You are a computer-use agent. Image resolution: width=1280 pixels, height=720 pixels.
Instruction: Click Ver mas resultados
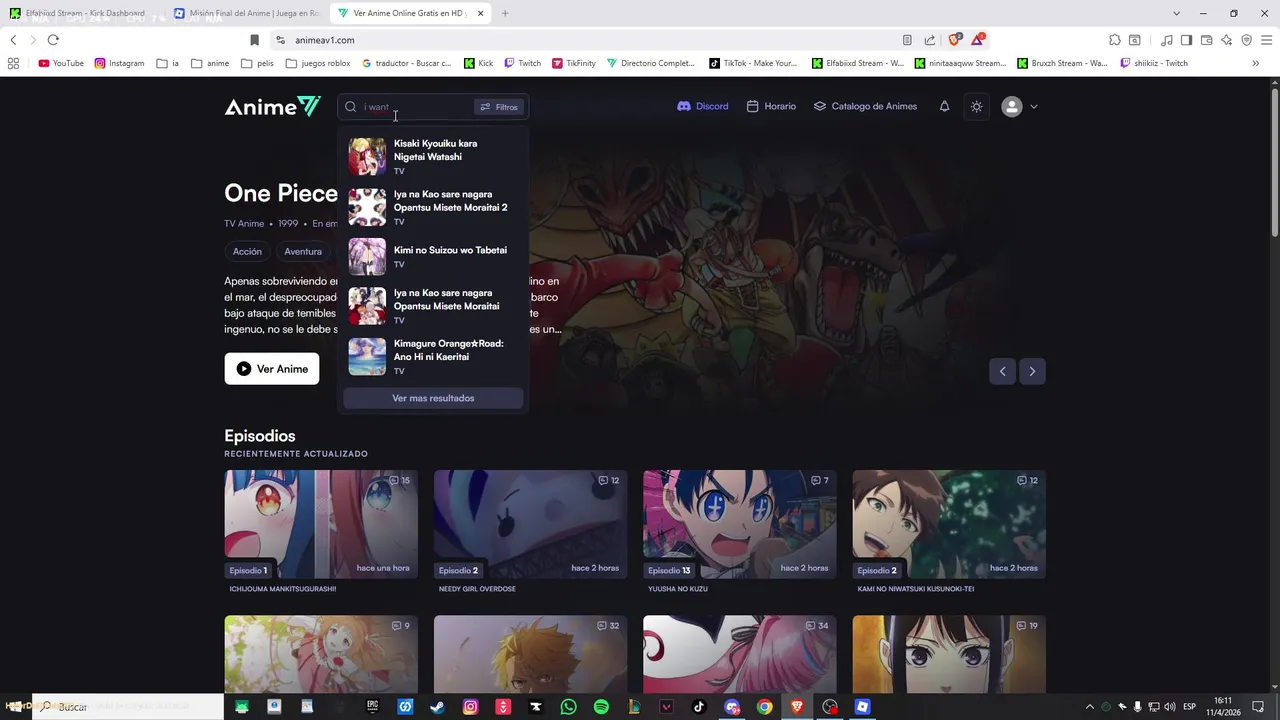point(433,398)
